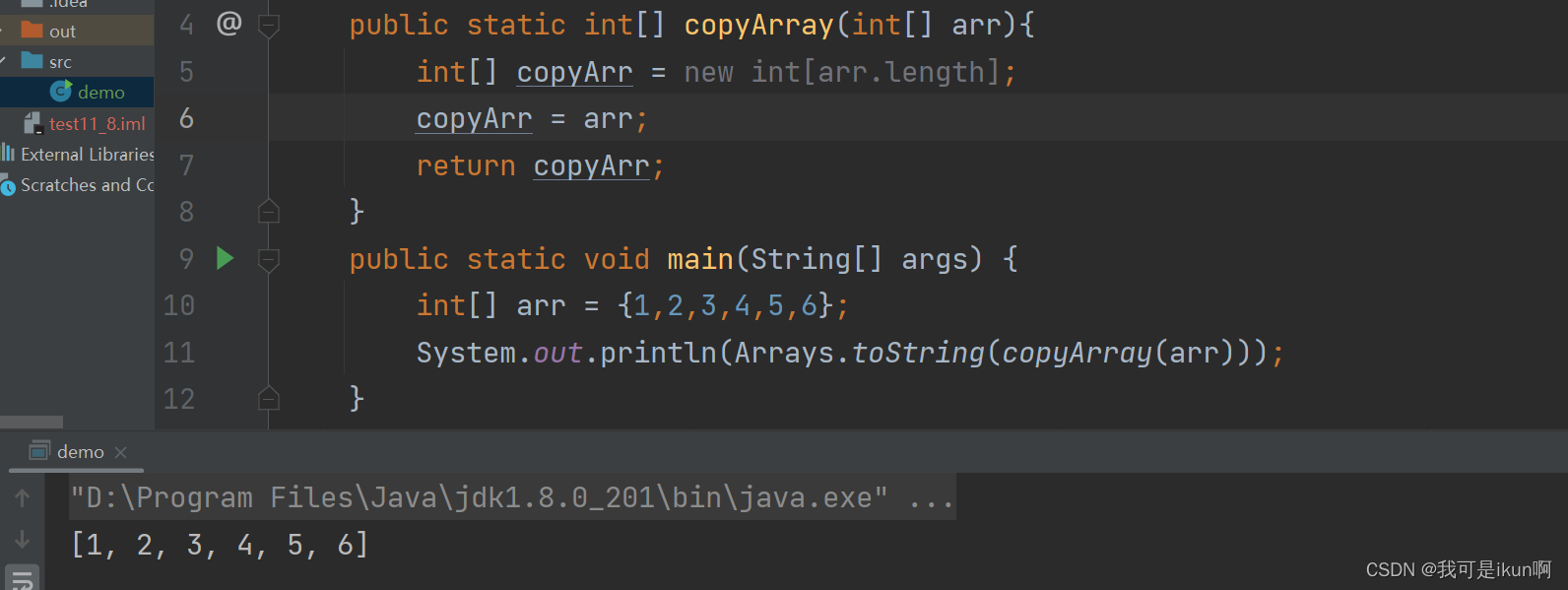The width and height of the screenshot is (1568, 590).
Task: Click the copyArray method name on line 4
Action: tap(758, 25)
